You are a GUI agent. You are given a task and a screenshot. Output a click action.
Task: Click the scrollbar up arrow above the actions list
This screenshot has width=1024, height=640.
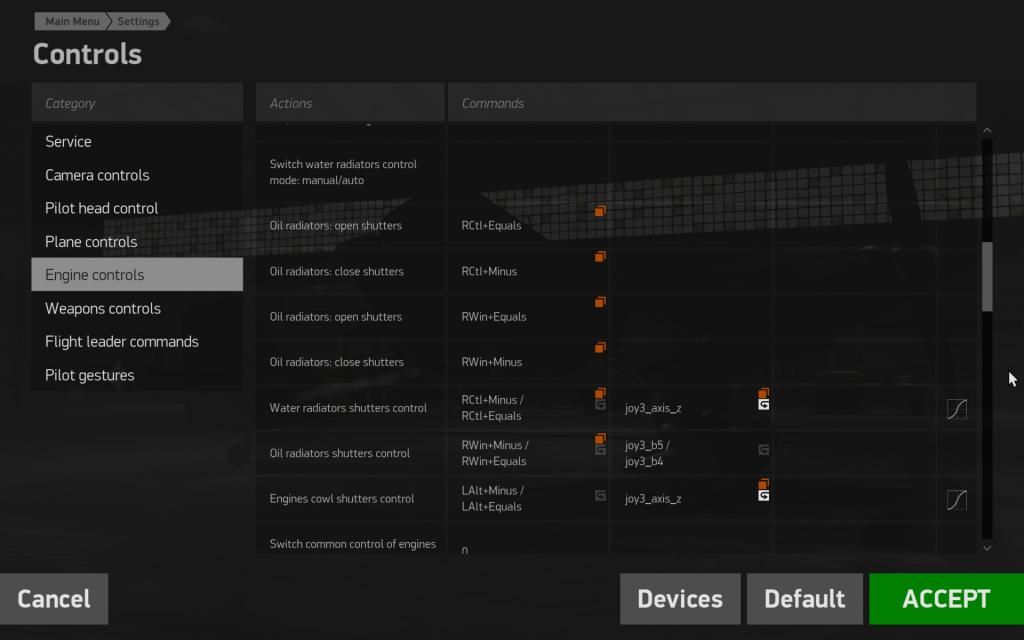click(x=987, y=130)
